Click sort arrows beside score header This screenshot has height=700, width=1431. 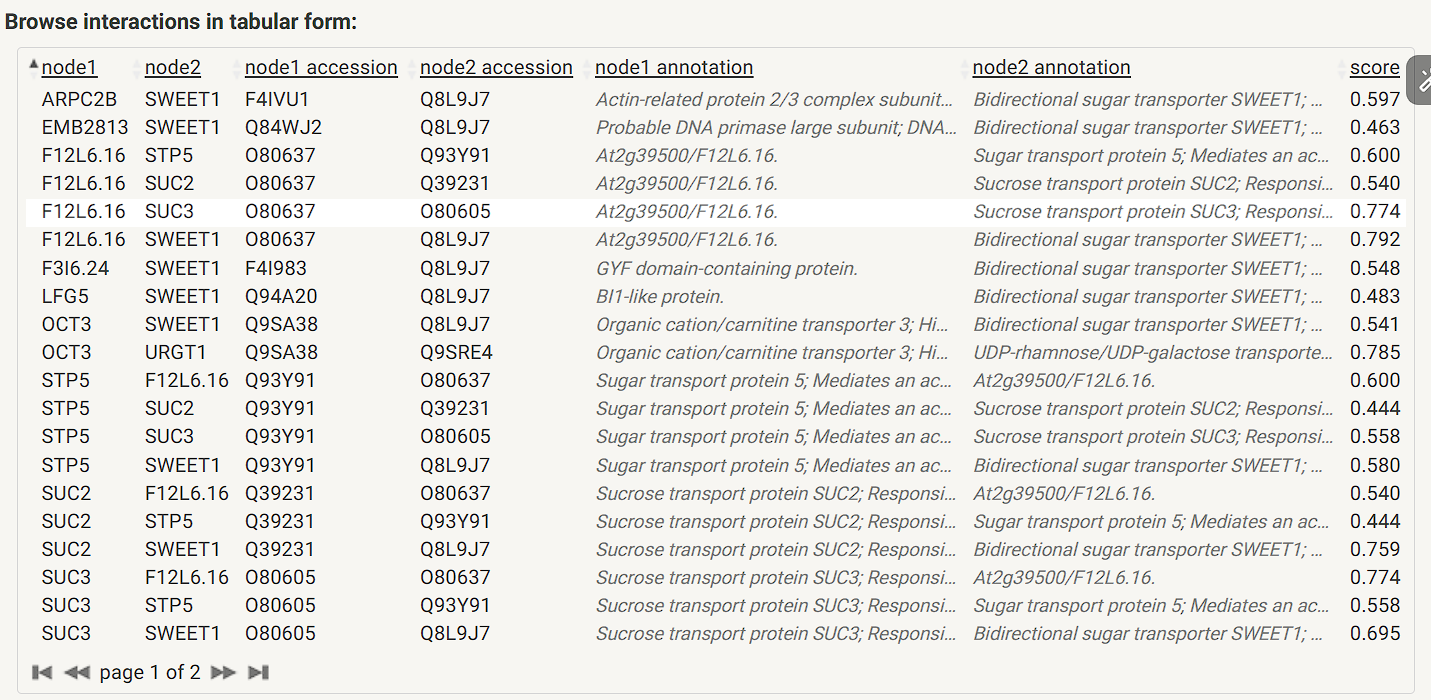1343,68
